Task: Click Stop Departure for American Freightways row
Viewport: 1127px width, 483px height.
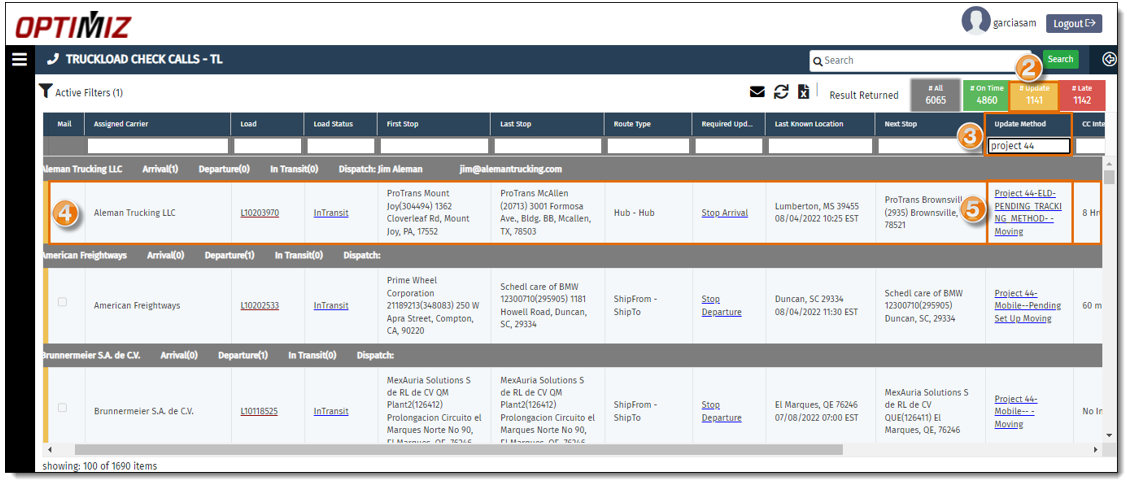Action: [x=721, y=305]
